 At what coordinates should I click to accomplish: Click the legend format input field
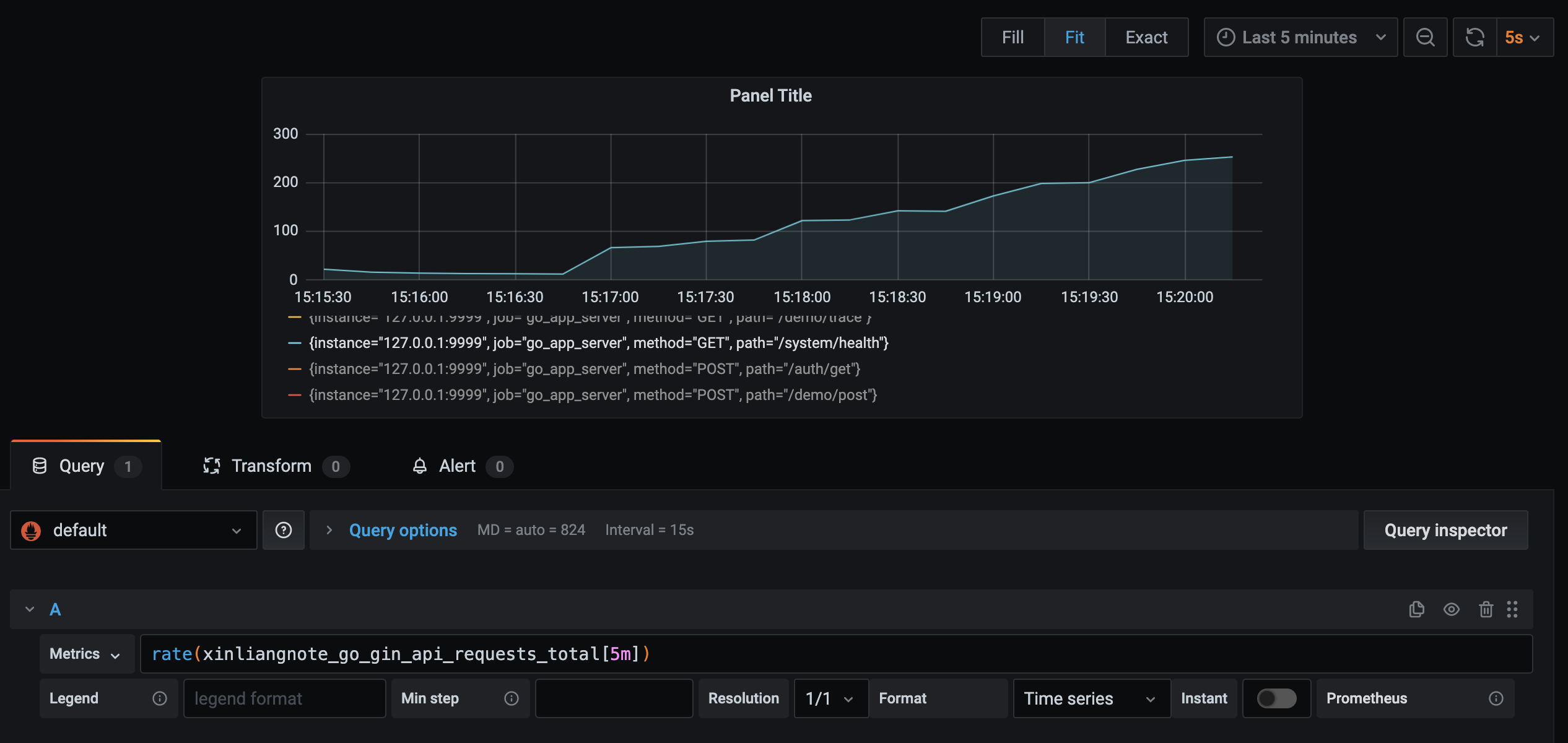tap(285, 698)
